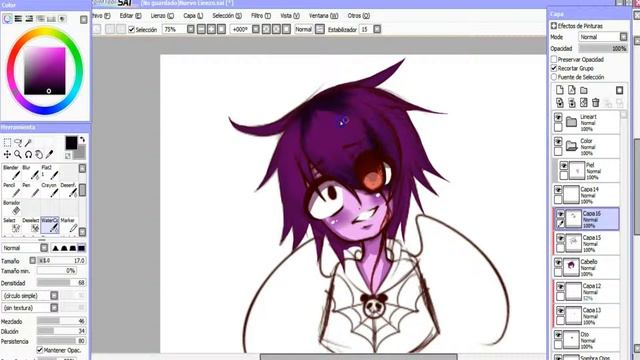Open the círculo simple brush shape dropdown
The image size is (640, 360).
pyautogui.click(x=54, y=295)
